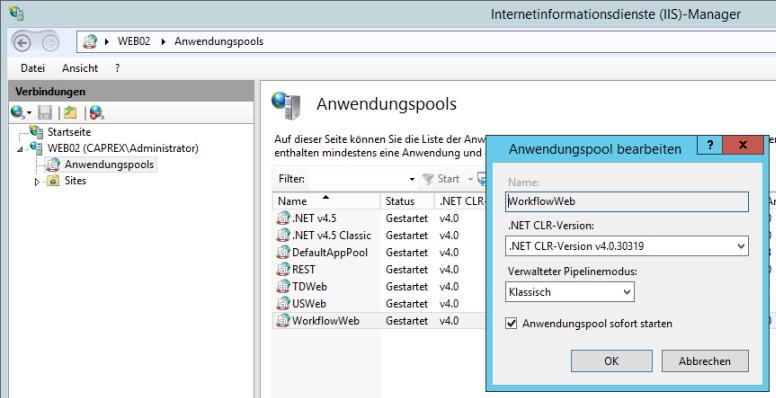
Task: Click WEB02 in the address breadcrumb
Action: [x=134, y=42]
